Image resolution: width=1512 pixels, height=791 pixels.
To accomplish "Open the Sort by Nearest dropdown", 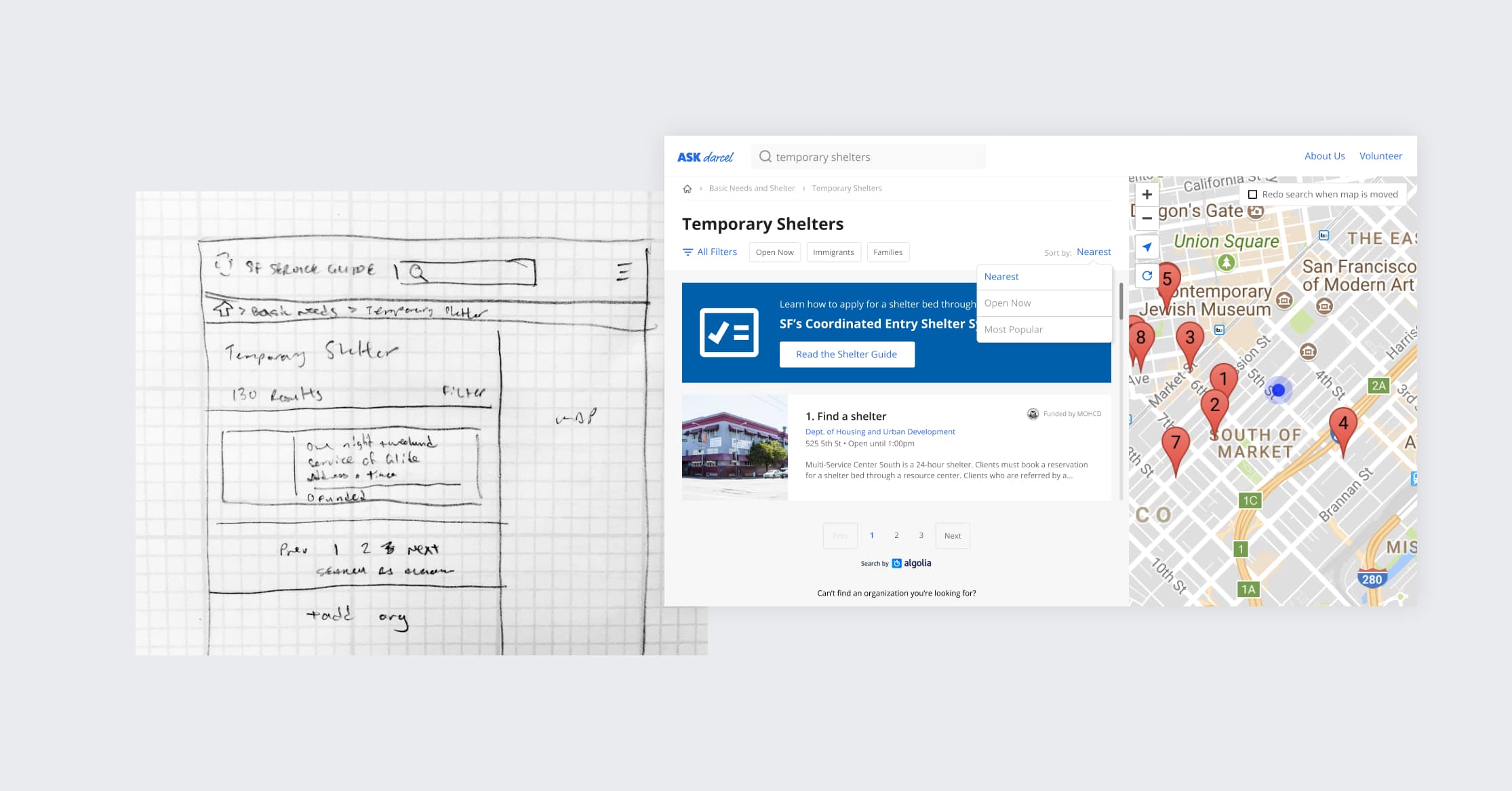I will [1094, 252].
